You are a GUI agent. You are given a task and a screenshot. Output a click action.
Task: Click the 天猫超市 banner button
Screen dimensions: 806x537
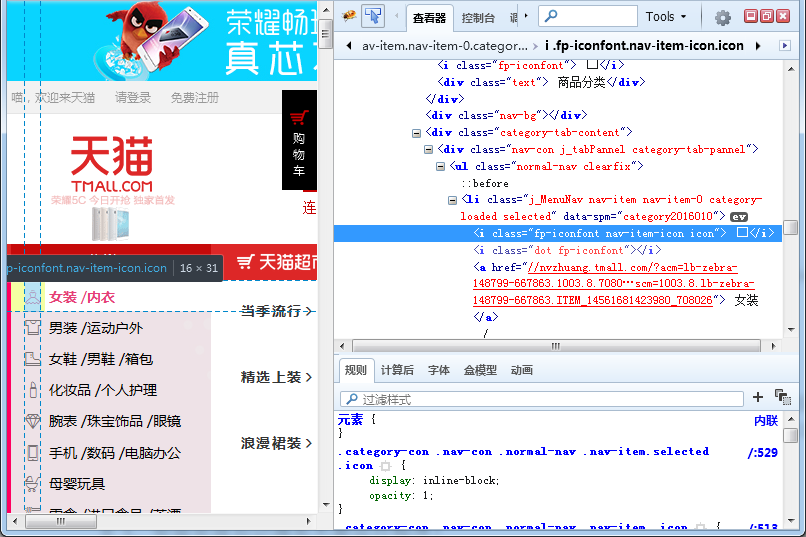click(x=277, y=262)
